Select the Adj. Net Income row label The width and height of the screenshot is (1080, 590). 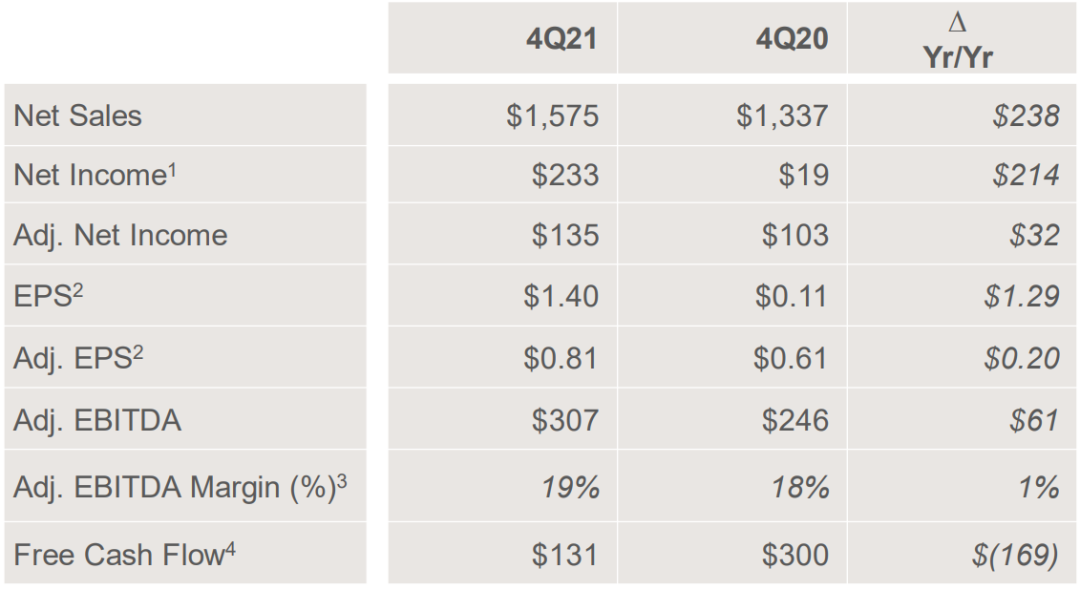pos(121,235)
